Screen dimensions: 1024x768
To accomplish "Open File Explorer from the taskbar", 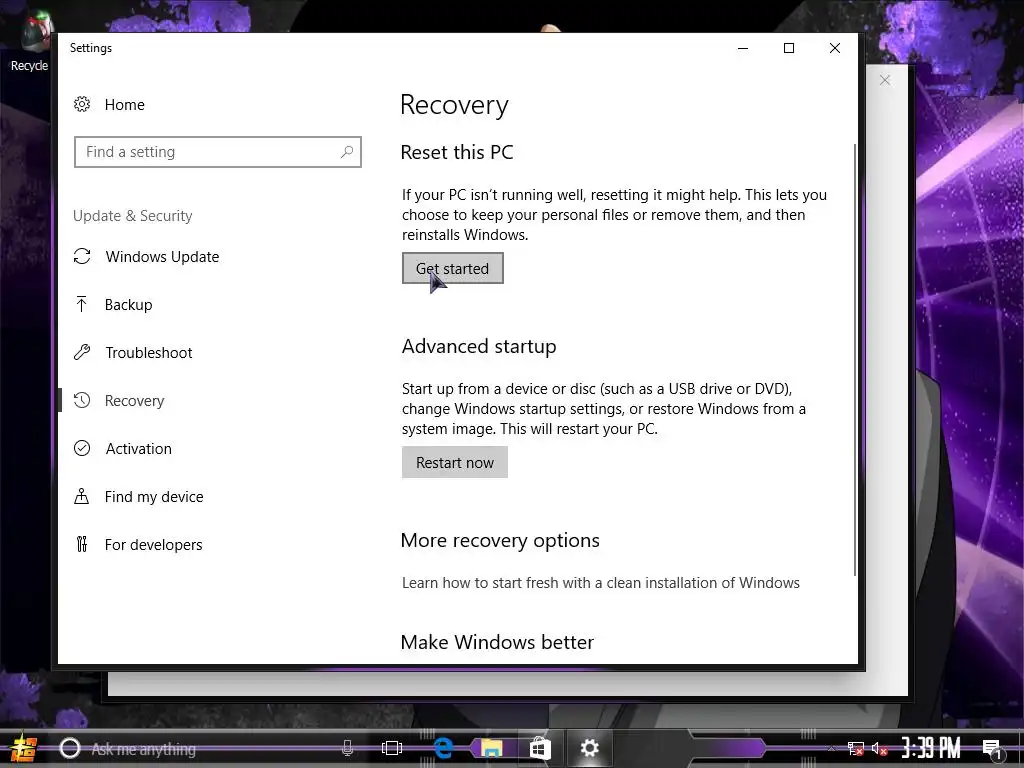I will point(492,748).
